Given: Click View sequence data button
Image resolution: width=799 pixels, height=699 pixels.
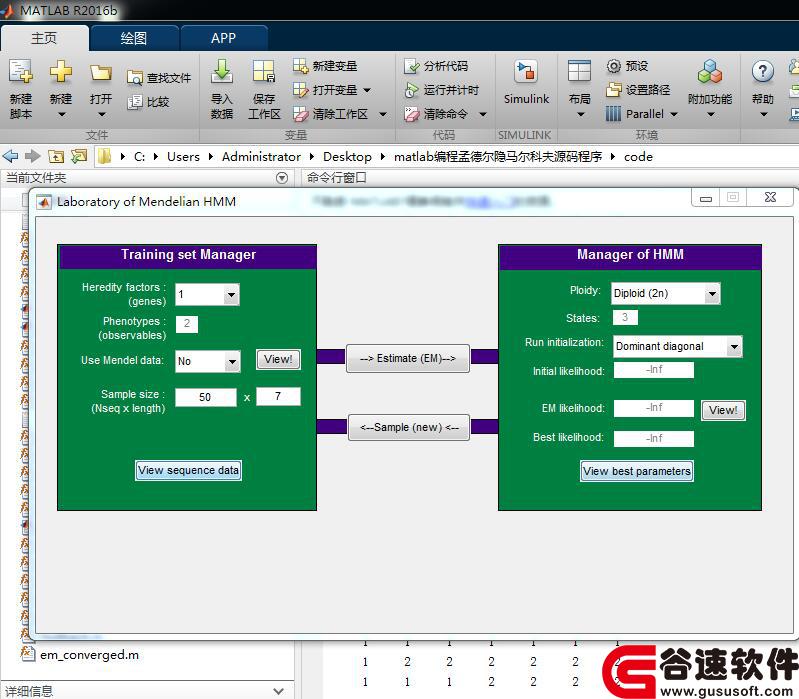Looking at the screenshot, I should pos(188,470).
